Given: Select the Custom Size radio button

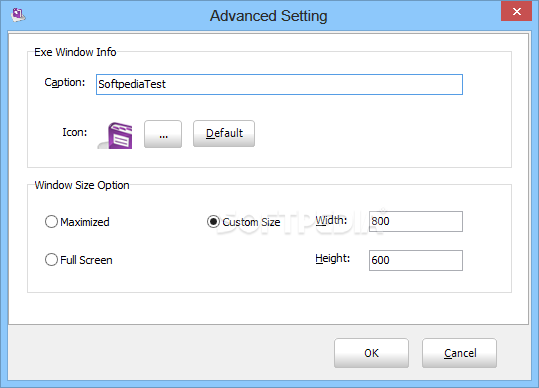Looking at the screenshot, I should (213, 222).
